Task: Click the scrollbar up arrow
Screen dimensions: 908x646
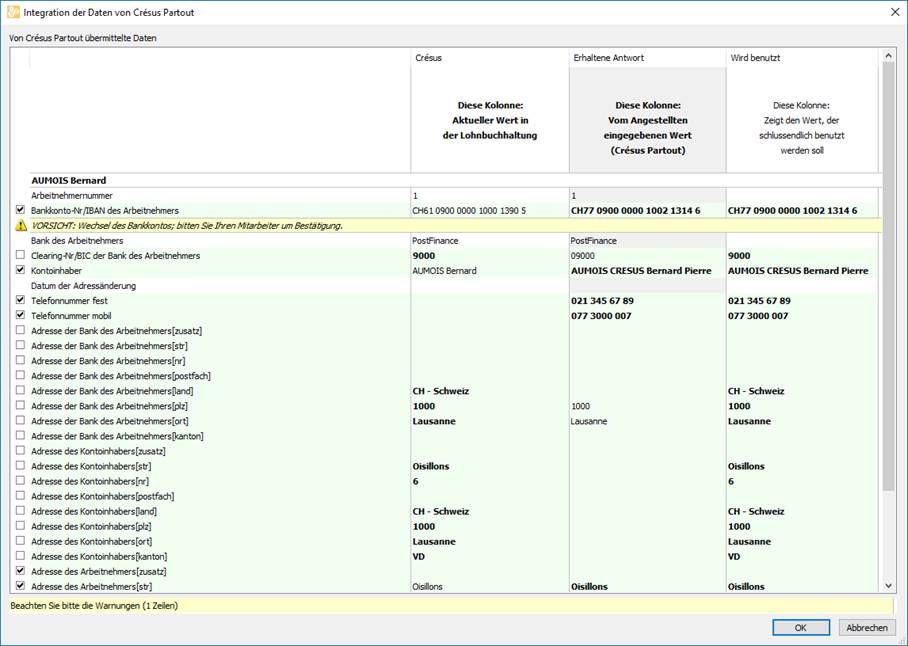Action: point(888,56)
